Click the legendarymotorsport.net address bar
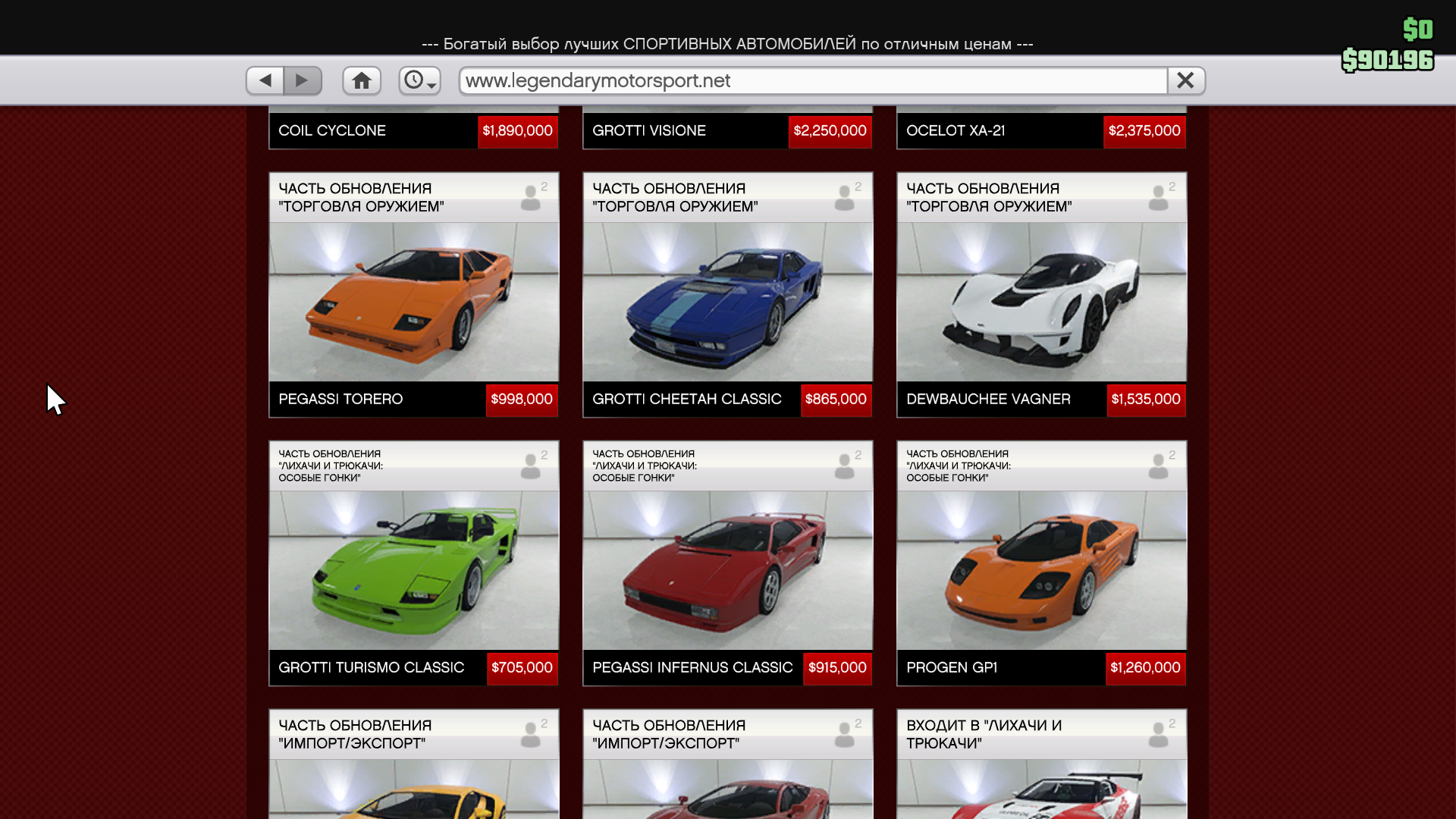 (811, 80)
